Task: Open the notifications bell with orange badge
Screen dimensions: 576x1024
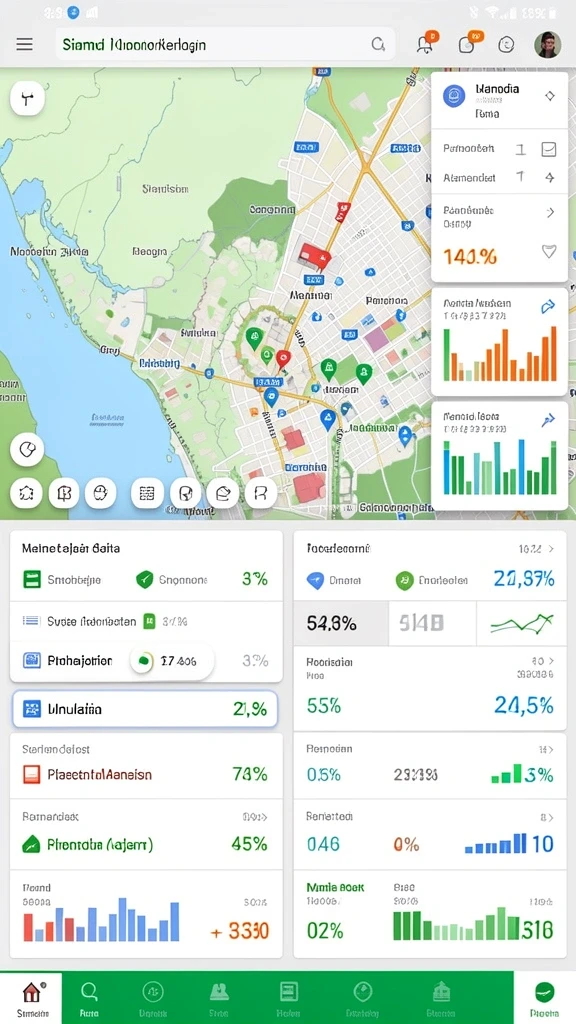Action: point(424,44)
